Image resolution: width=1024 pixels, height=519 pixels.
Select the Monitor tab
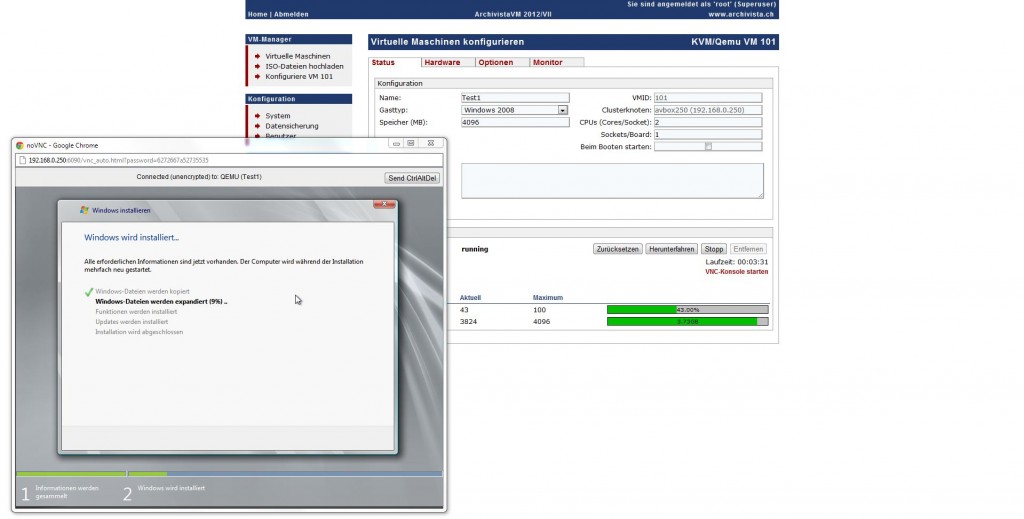(x=547, y=62)
